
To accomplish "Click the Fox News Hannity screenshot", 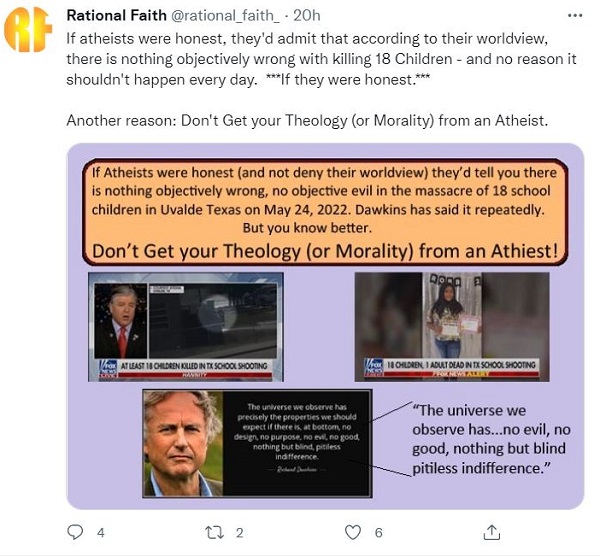I will (x=186, y=327).
